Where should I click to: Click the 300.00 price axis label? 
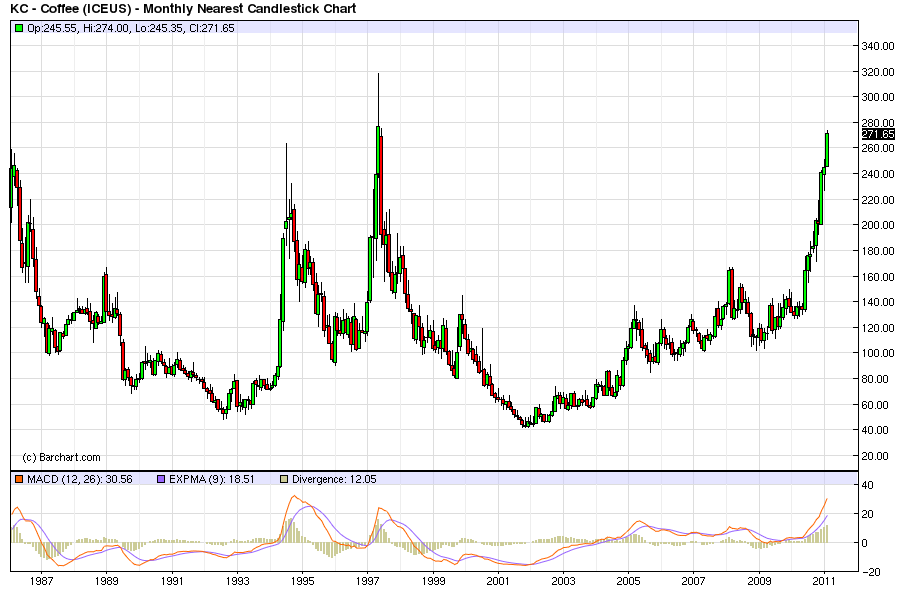coord(878,97)
